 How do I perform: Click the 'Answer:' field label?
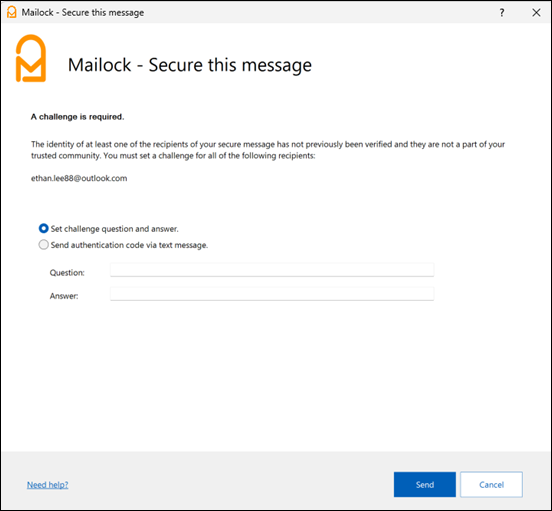[x=64, y=296]
